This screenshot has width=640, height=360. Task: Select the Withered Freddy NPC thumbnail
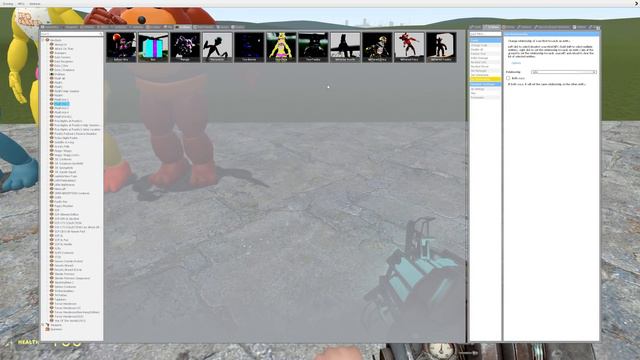click(441, 47)
